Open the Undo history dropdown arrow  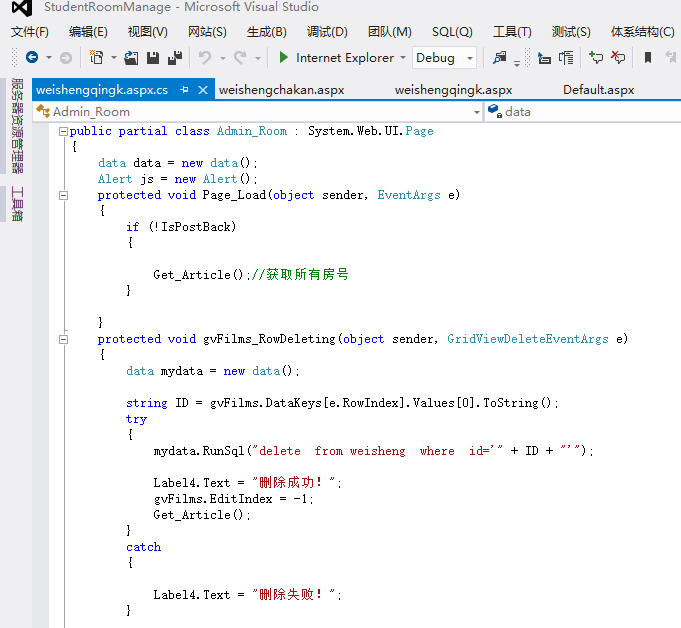click(223, 58)
